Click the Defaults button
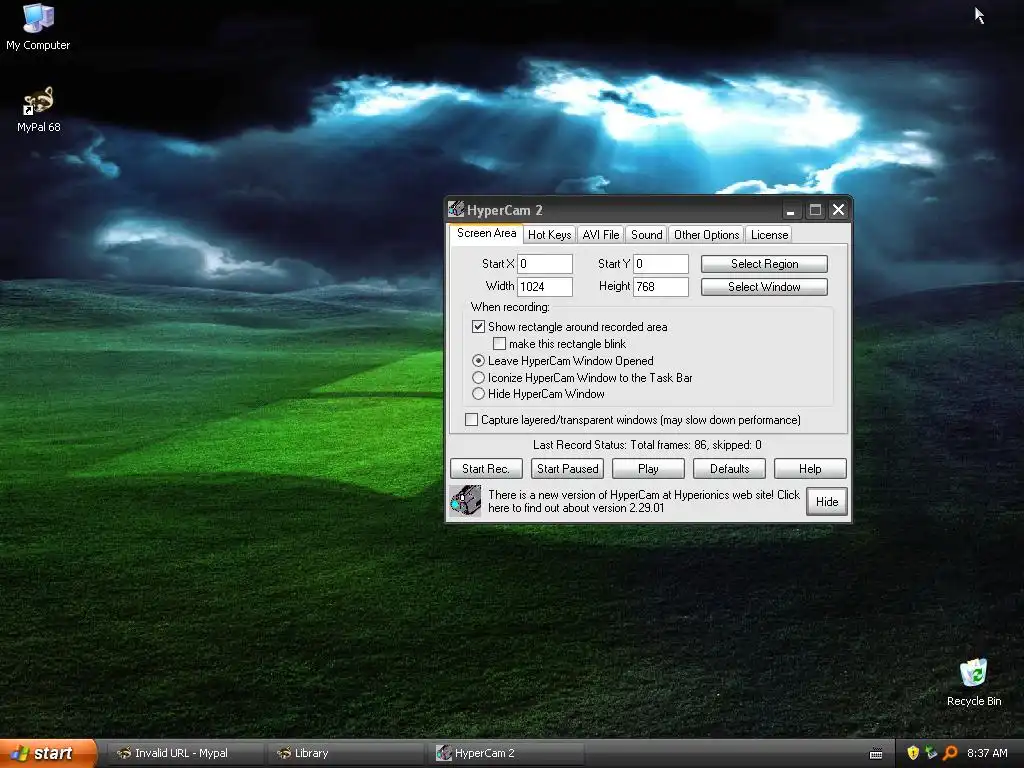The image size is (1024, 768). click(x=729, y=469)
